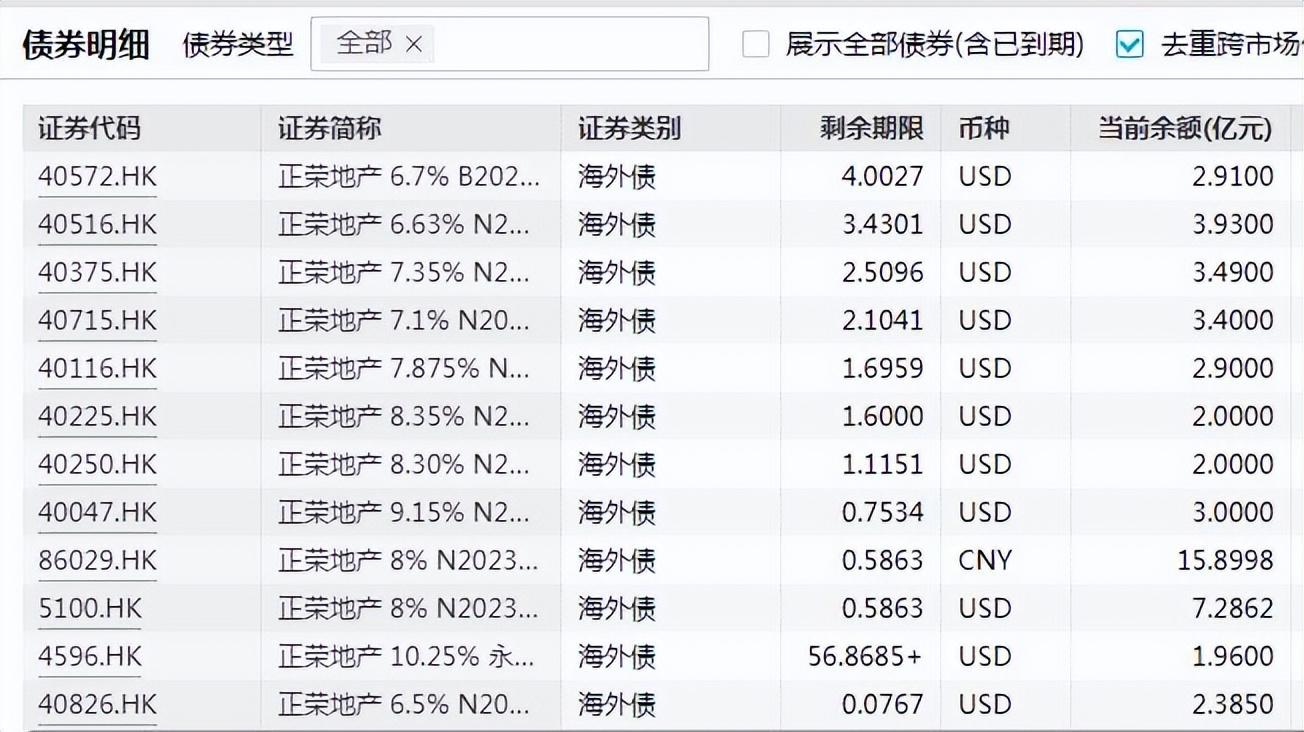Uncheck the 去重跨市场 checkbox
The image size is (1304, 732).
(1129, 44)
